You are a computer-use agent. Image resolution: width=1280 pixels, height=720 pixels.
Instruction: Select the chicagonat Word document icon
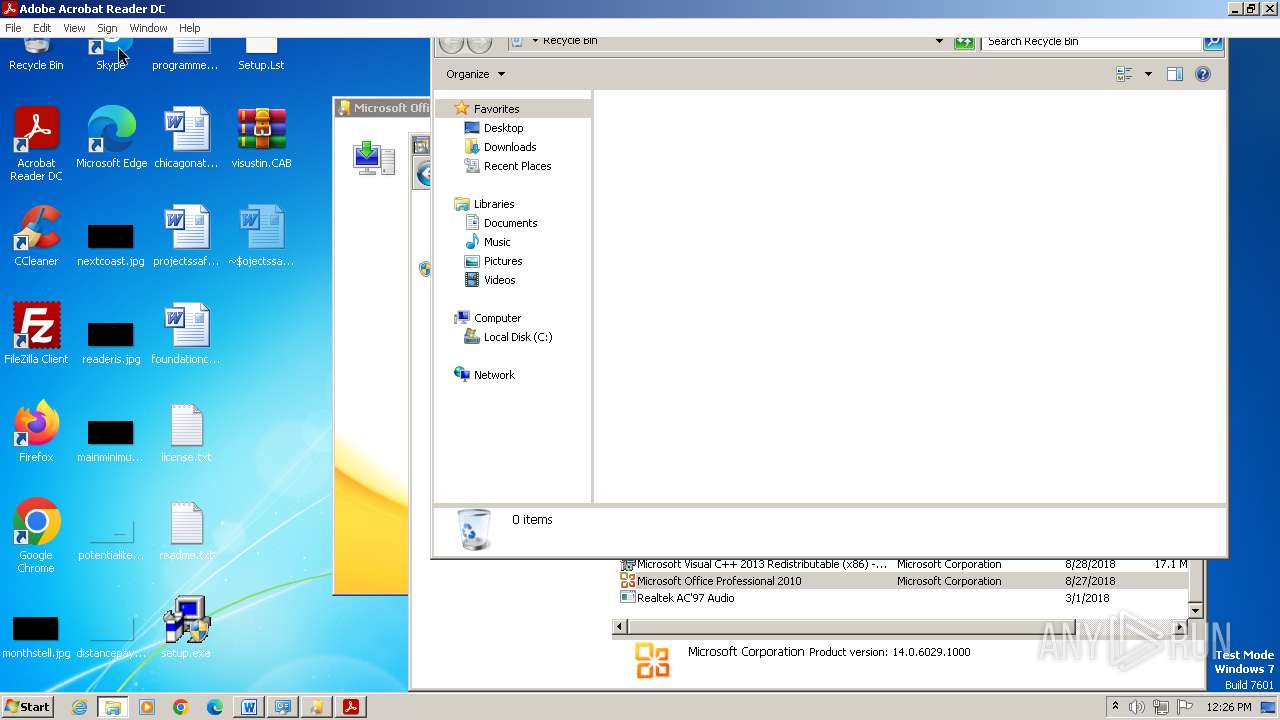point(186,137)
